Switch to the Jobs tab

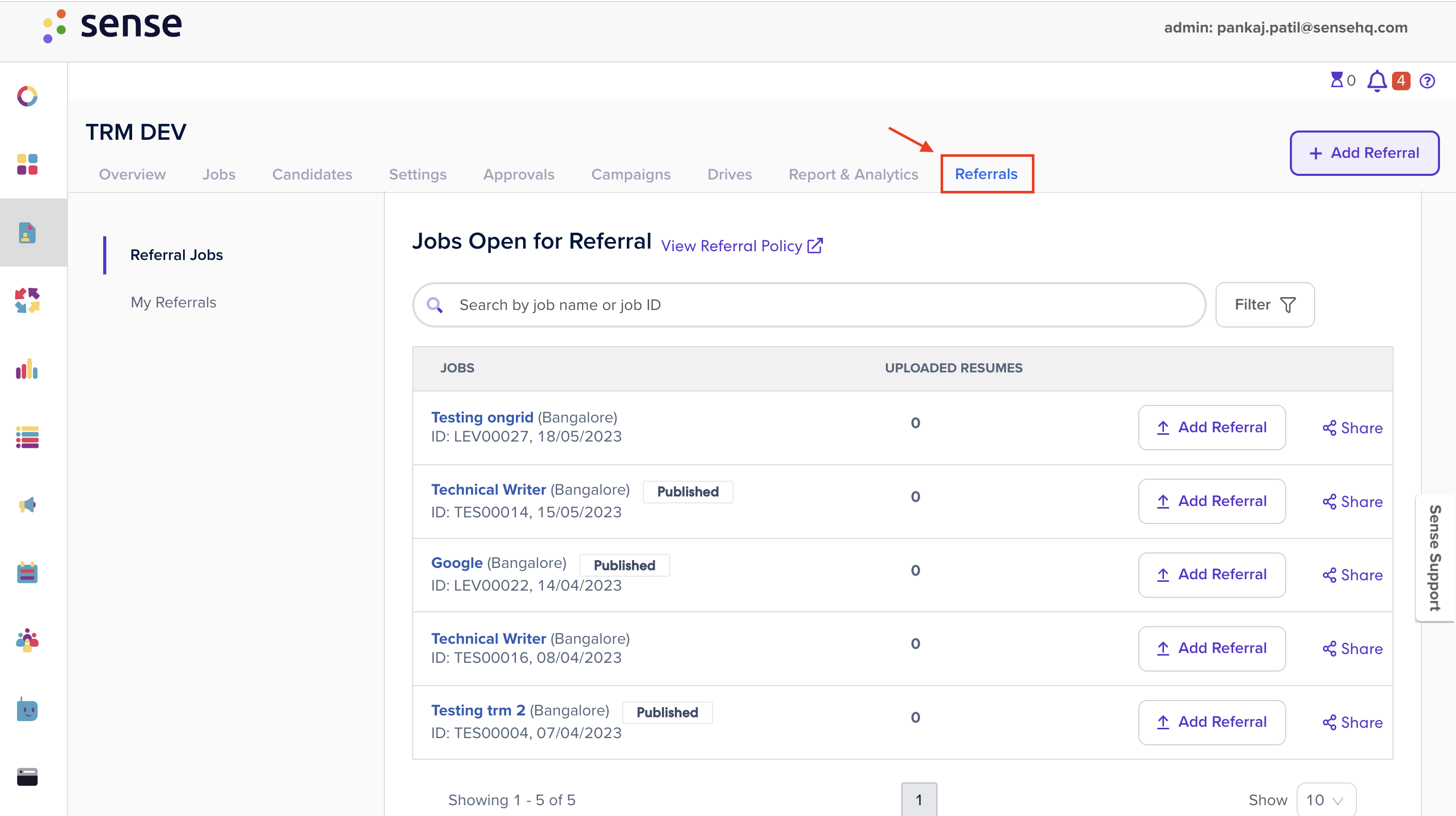(219, 175)
